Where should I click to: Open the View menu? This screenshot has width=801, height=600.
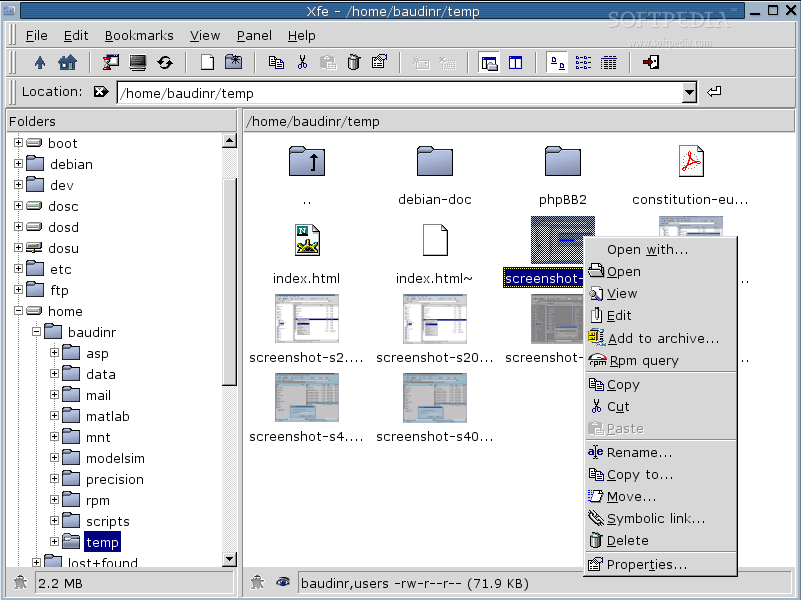pos(205,36)
